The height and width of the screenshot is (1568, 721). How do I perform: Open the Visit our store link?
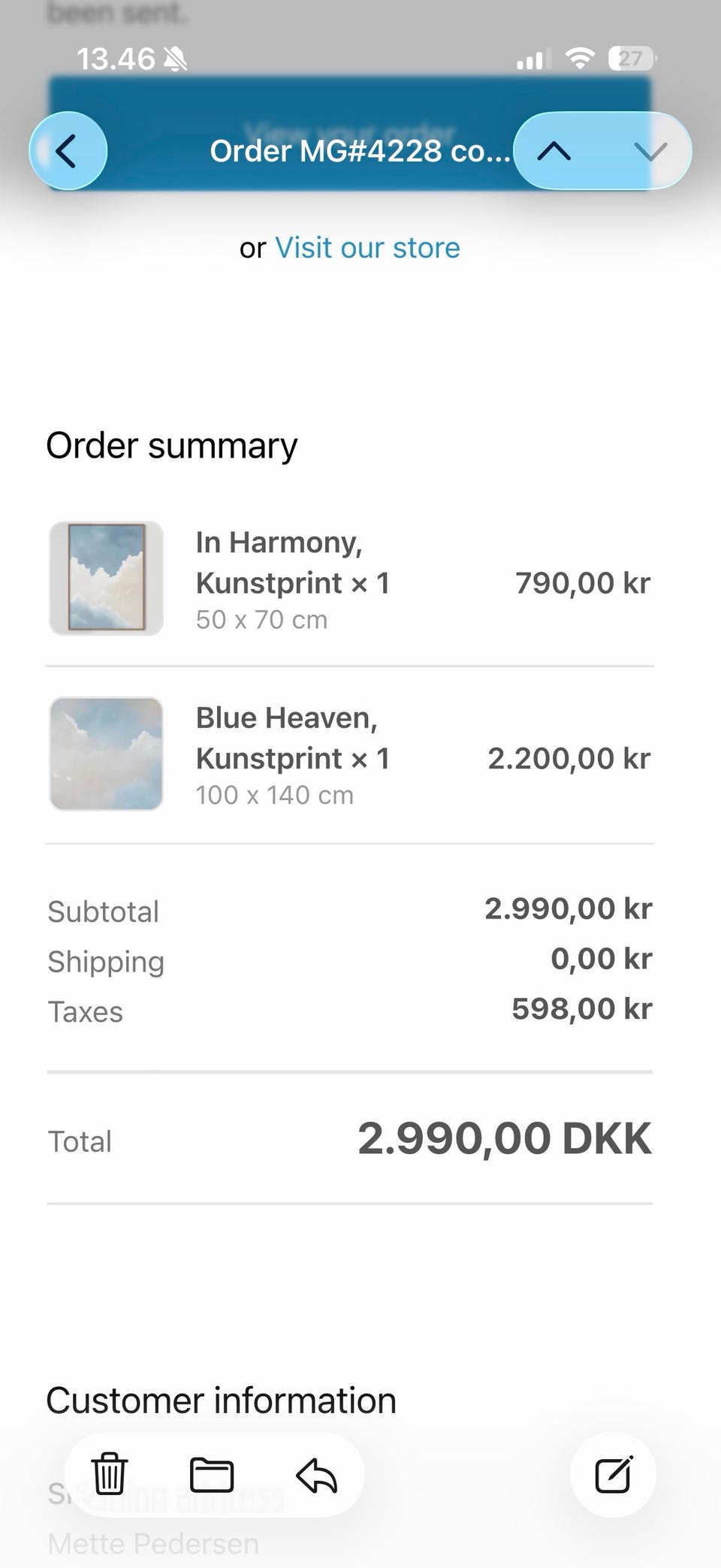point(367,248)
